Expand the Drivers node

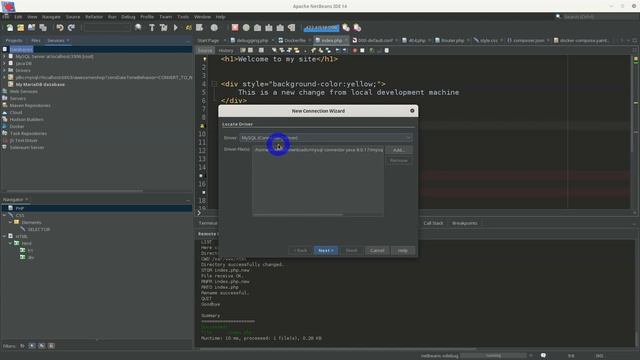point(4,70)
